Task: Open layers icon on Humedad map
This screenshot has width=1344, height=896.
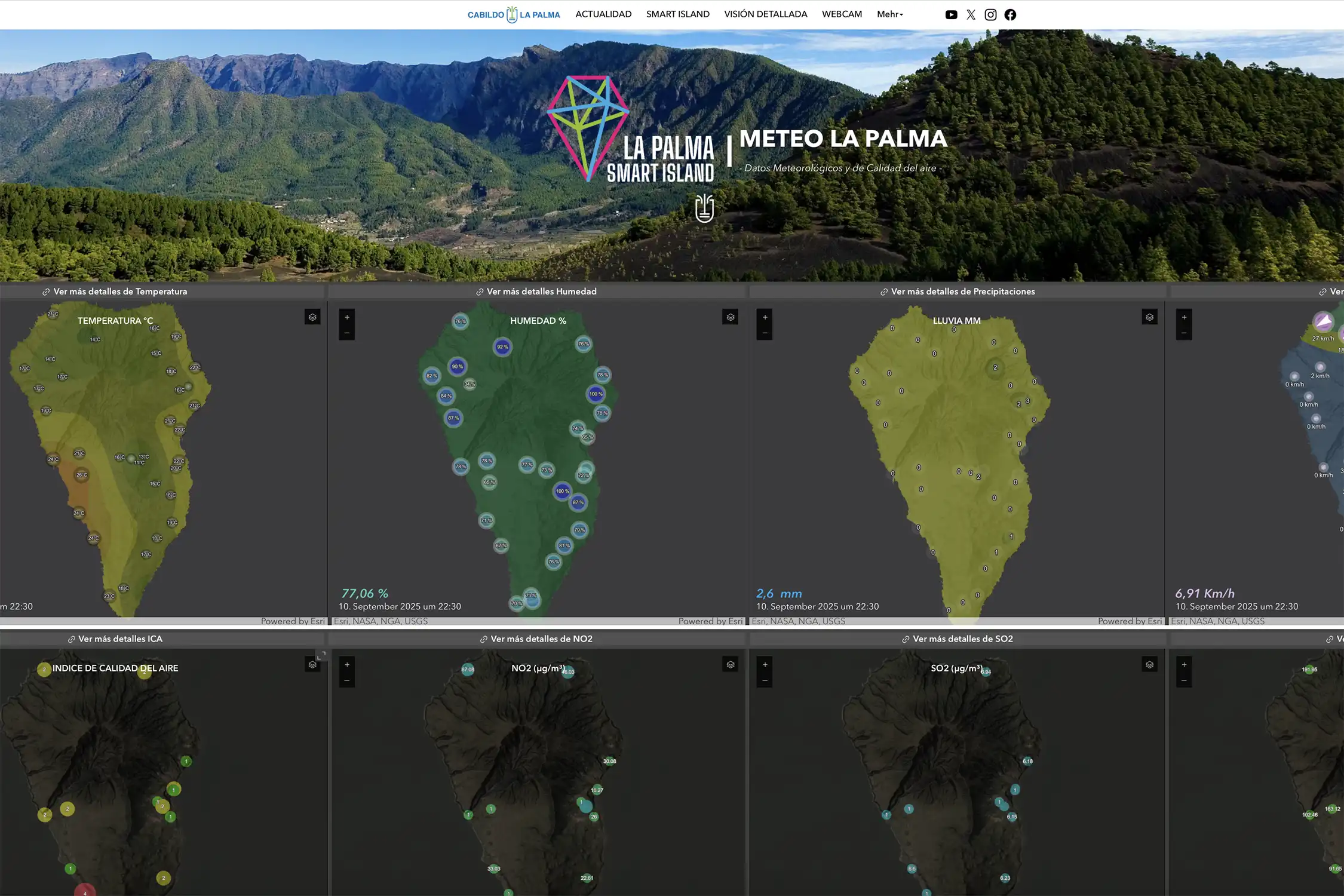Action: tap(730, 317)
